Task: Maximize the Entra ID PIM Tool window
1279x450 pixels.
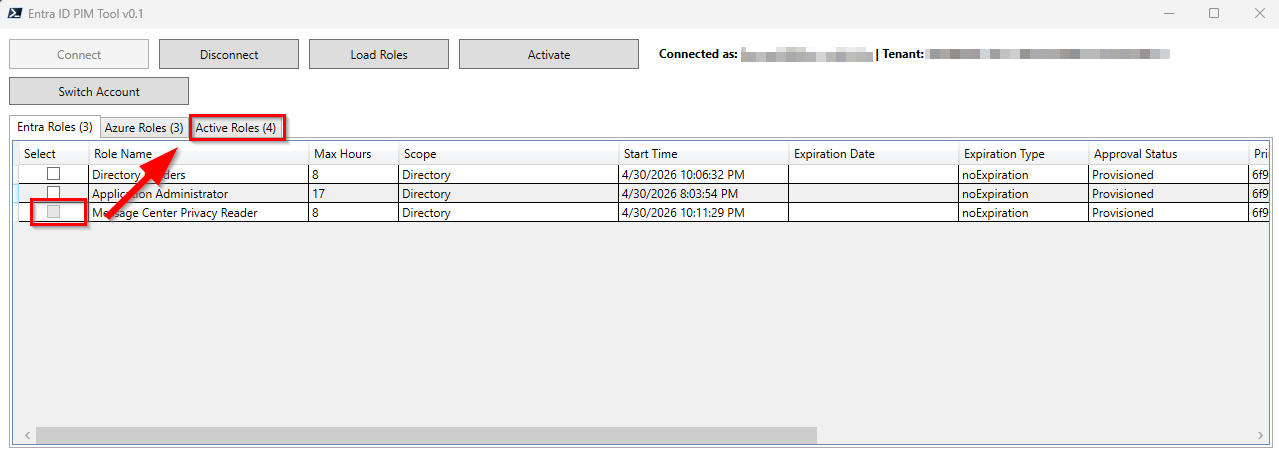Action: pyautogui.click(x=1214, y=13)
